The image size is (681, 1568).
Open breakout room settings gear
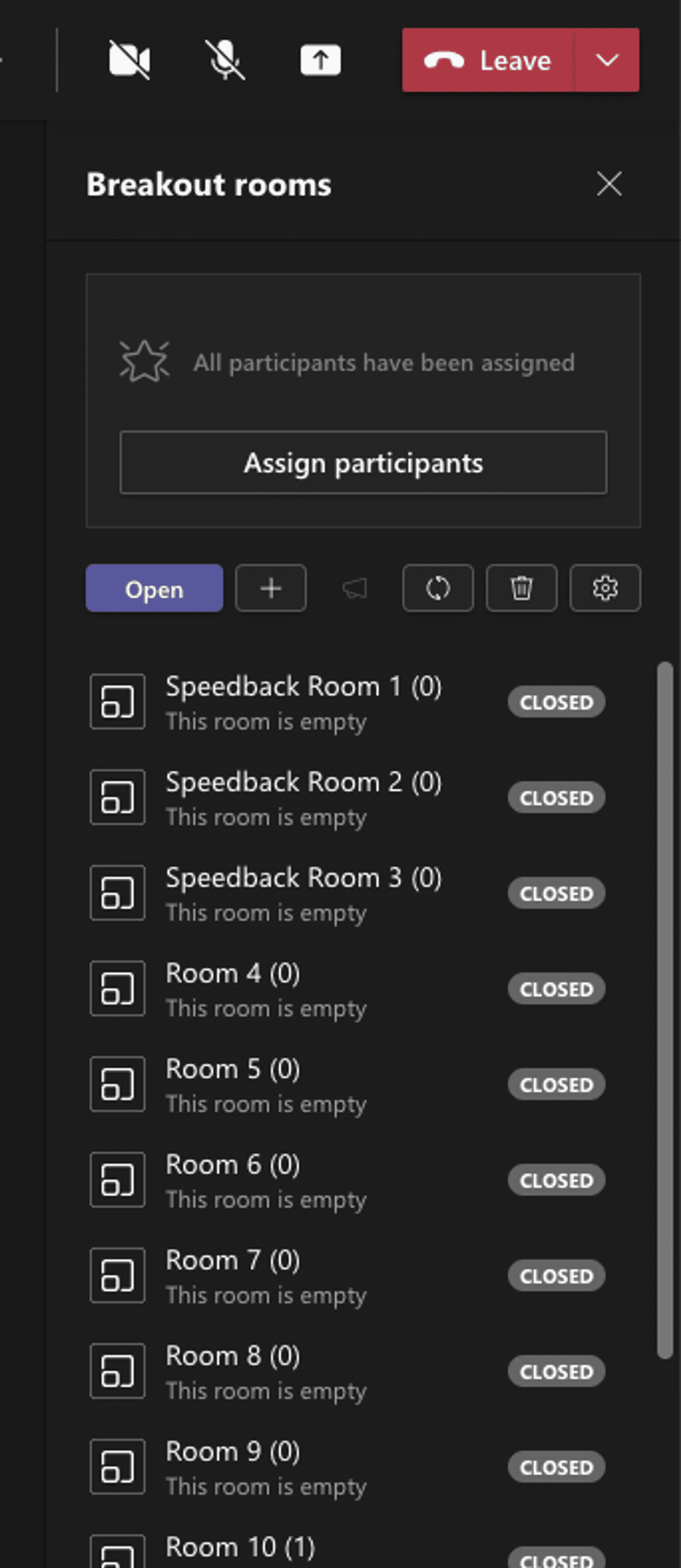pos(604,588)
